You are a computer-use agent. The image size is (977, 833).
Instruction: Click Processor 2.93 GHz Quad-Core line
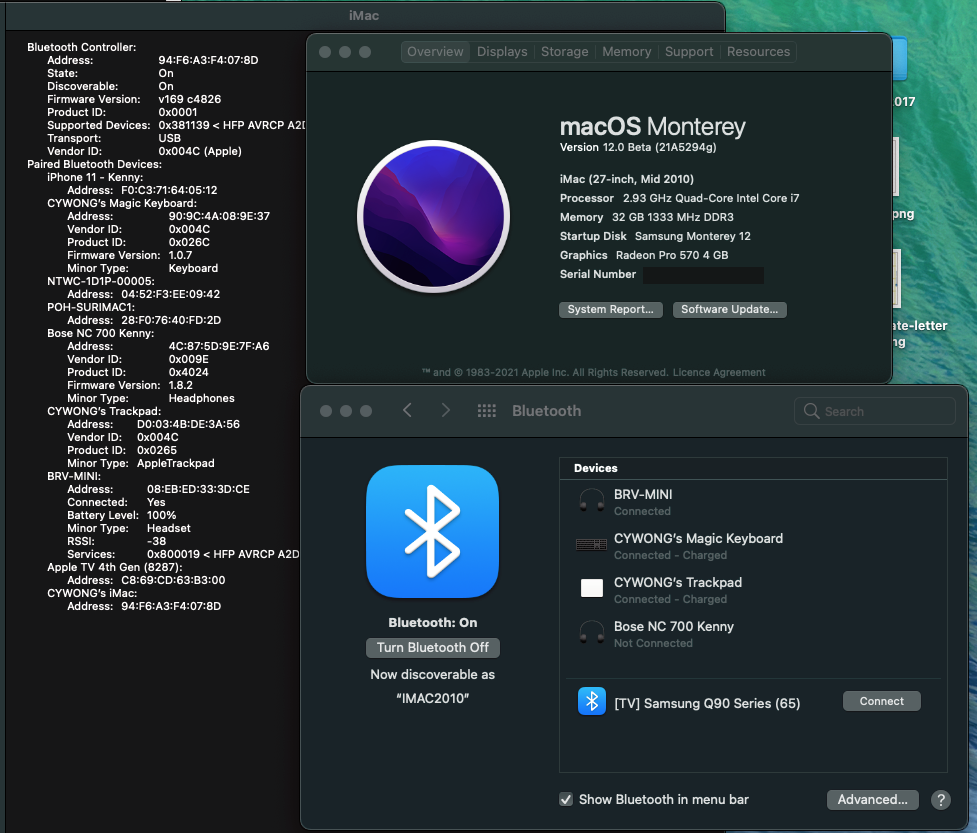click(x=679, y=199)
